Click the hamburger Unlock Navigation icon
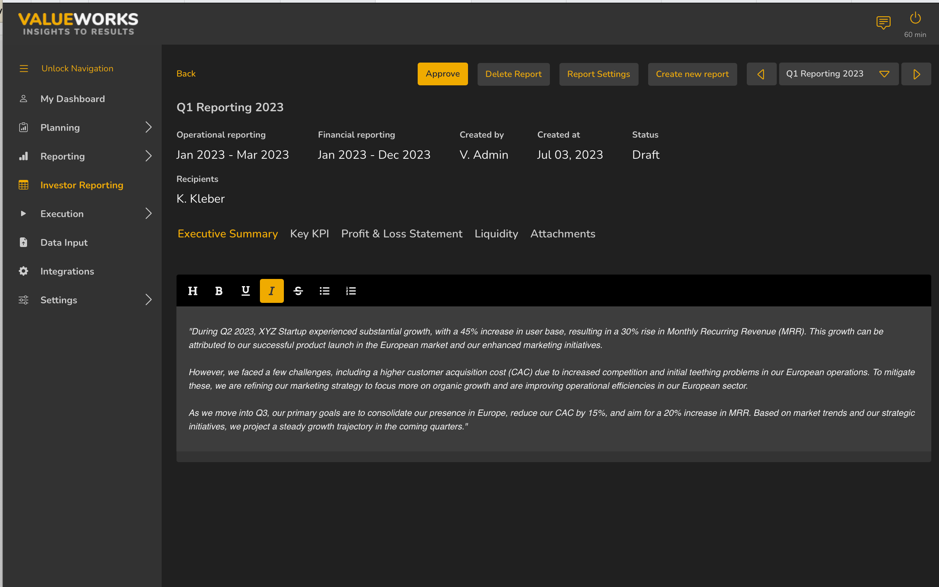The width and height of the screenshot is (939, 587). [24, 69]
